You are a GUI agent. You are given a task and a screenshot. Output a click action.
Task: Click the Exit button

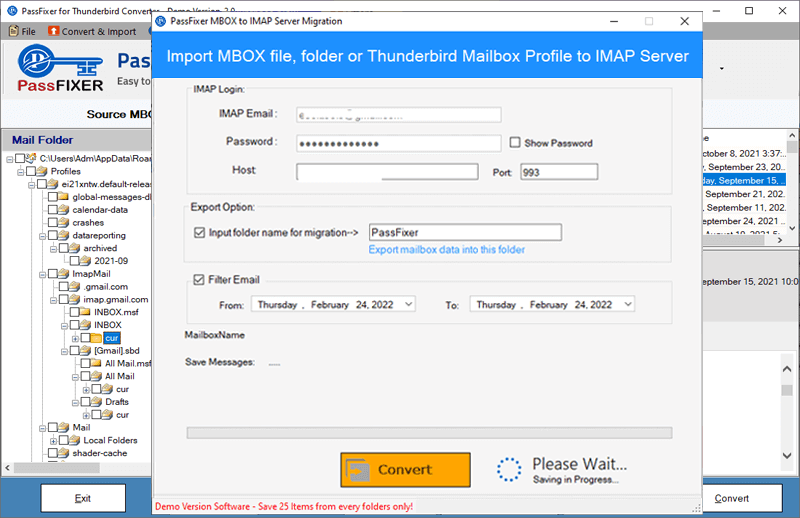point(83,498)
